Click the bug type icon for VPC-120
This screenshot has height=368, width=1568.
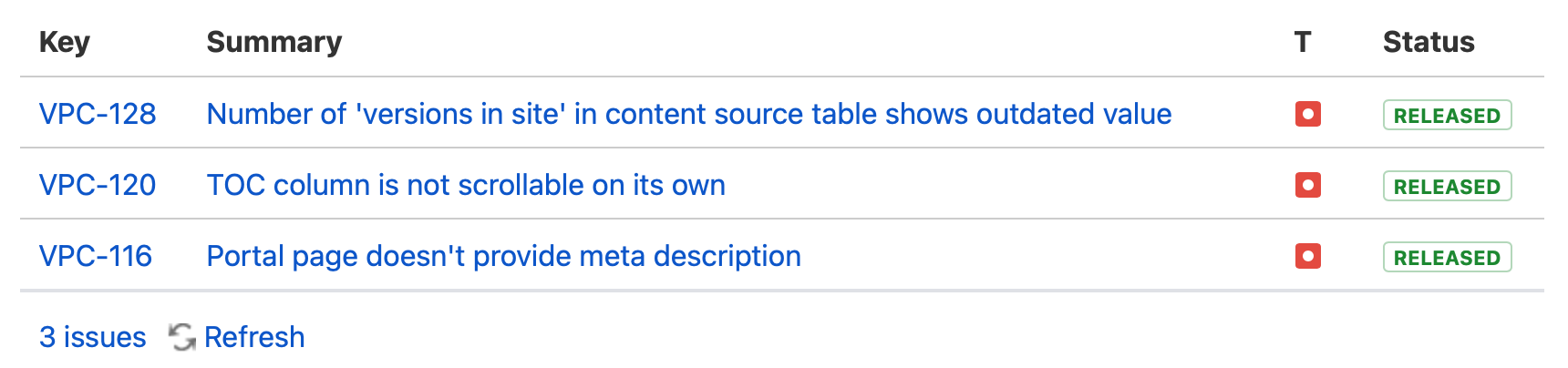click(1307, 185)
